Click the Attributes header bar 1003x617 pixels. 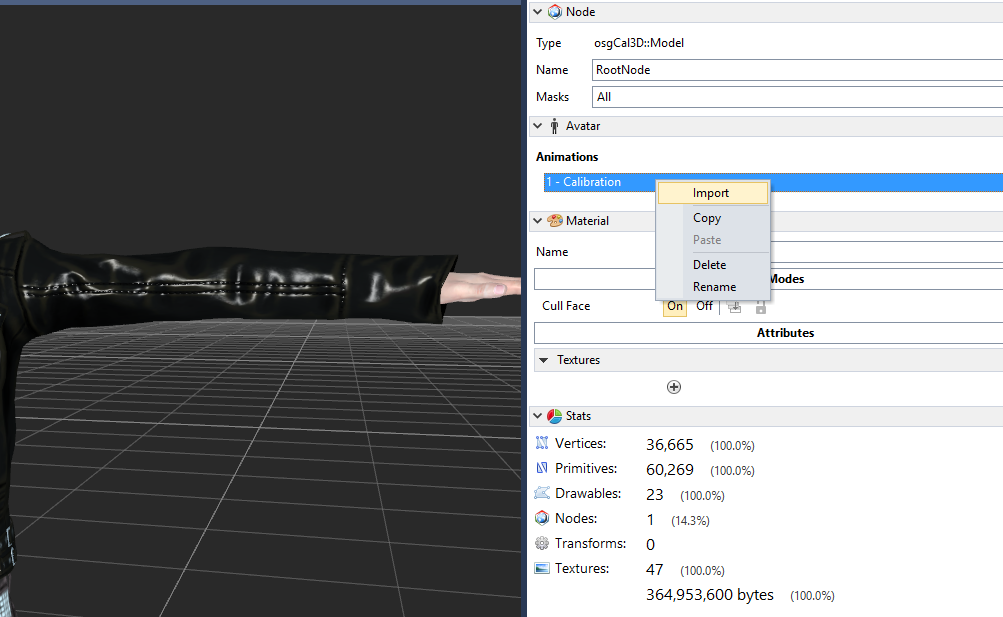point(768,333)
